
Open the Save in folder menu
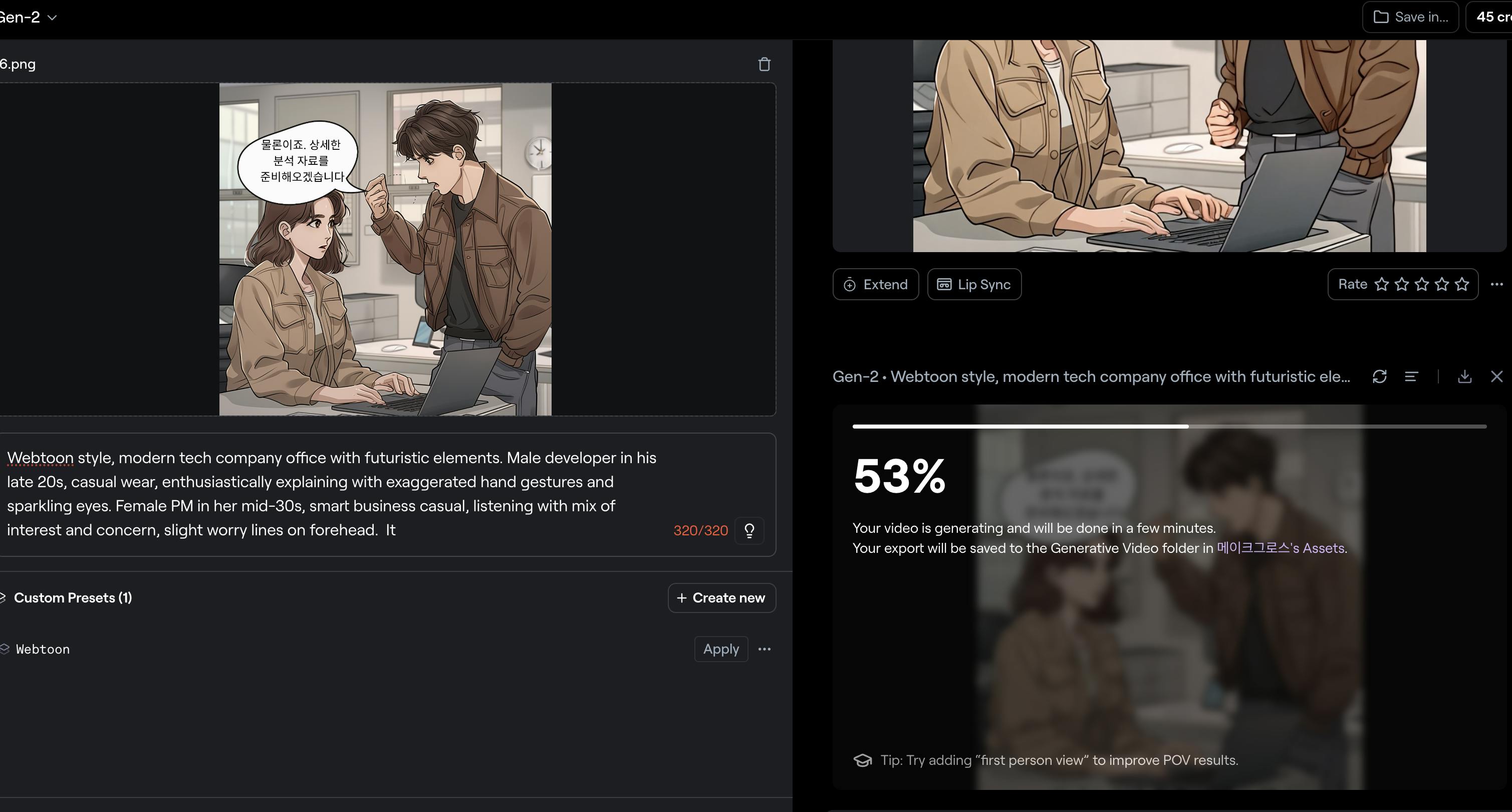(1410, 17)
